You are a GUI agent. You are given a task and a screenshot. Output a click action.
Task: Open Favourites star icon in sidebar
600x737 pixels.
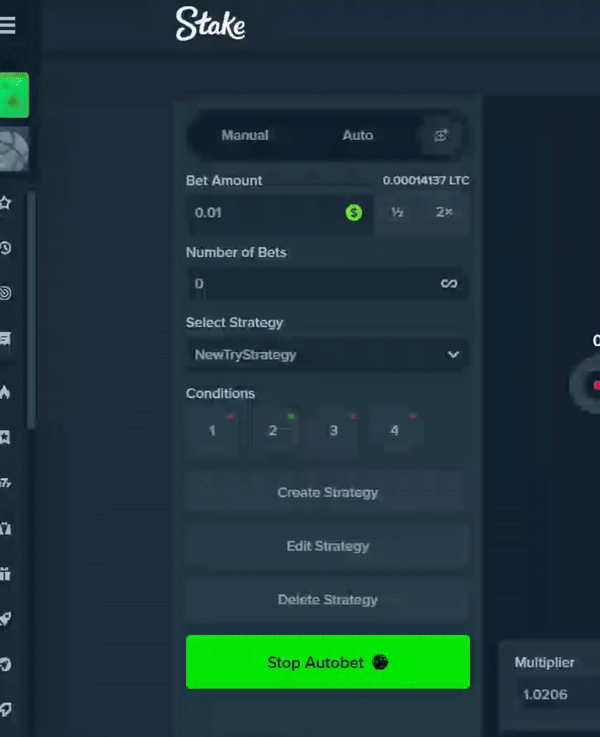click(6, 203)
